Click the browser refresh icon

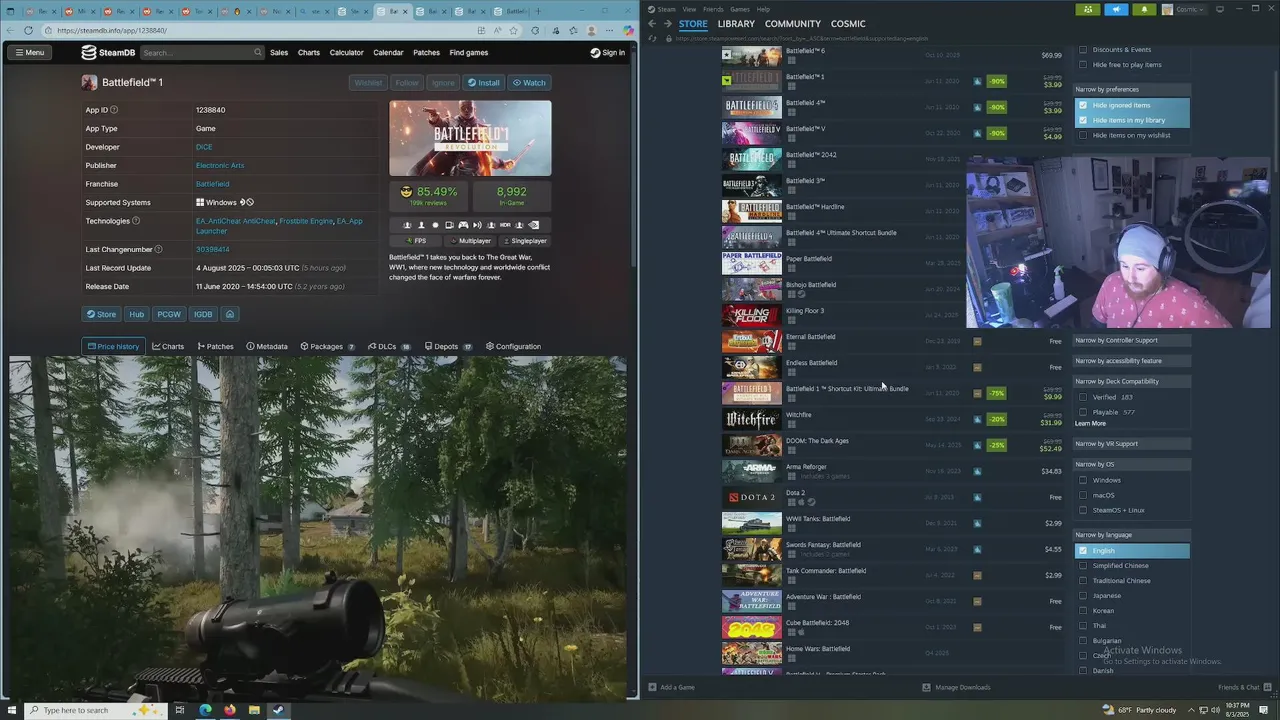click(28, 30)
